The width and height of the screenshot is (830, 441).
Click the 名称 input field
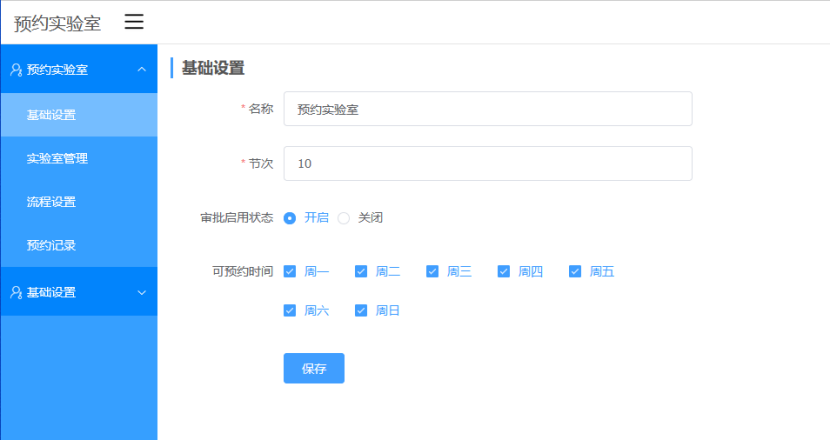(x=488, y=109)
